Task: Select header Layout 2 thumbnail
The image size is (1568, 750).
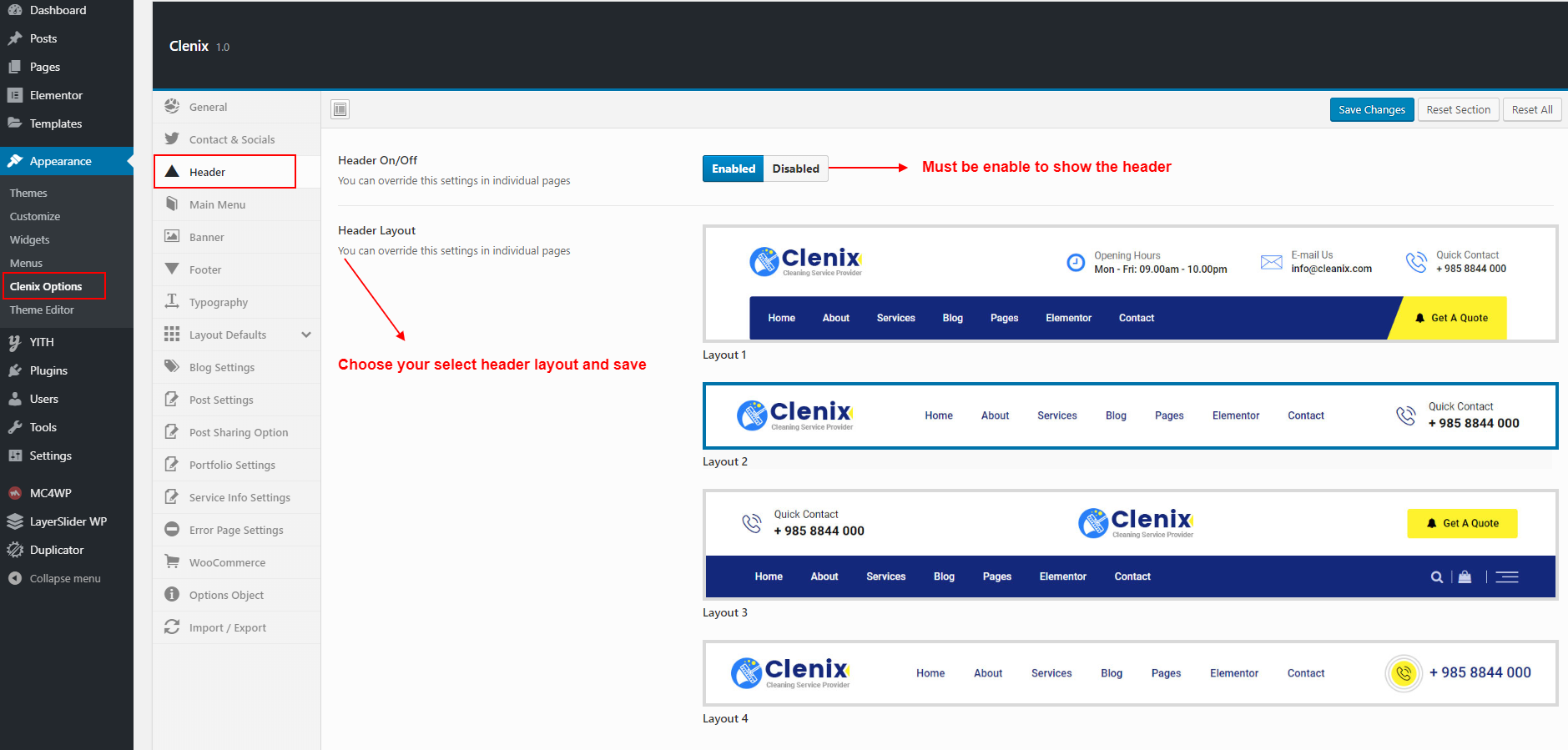Action: [1130, 415]
